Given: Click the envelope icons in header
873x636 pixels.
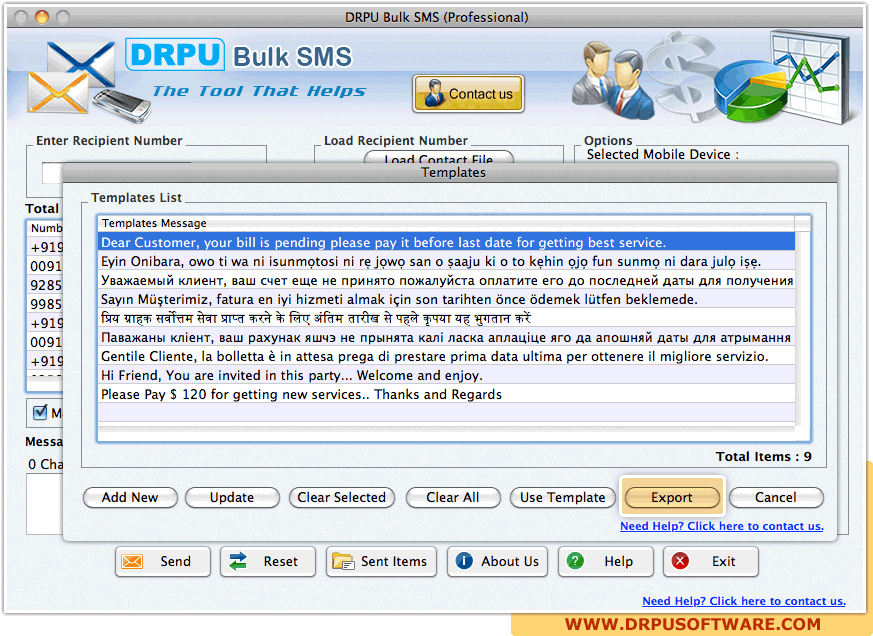Looking at the screenshot, I should tap(71, 77).
